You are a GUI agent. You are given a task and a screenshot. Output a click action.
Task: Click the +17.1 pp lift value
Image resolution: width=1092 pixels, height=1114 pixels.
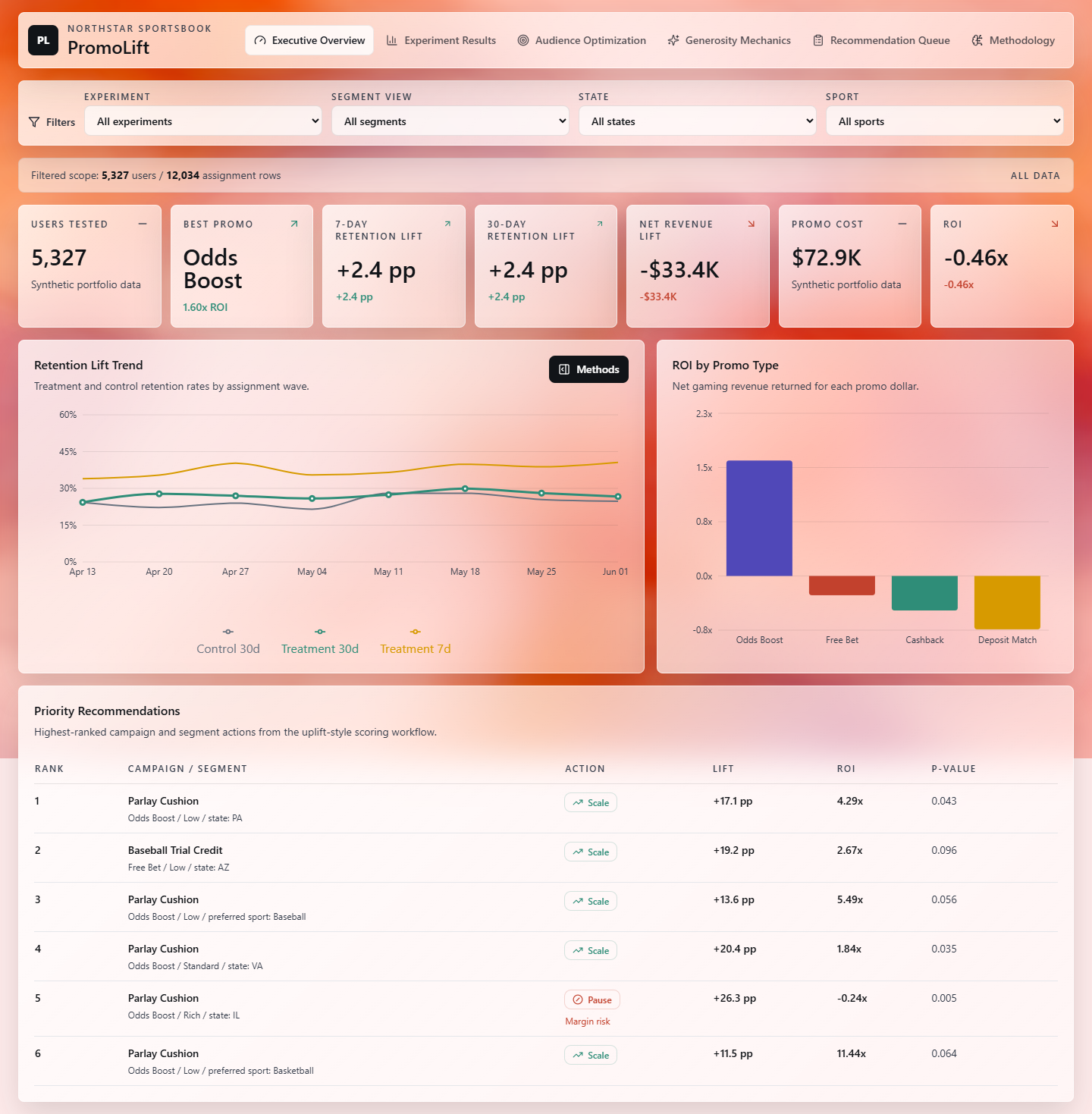(733, 801)
